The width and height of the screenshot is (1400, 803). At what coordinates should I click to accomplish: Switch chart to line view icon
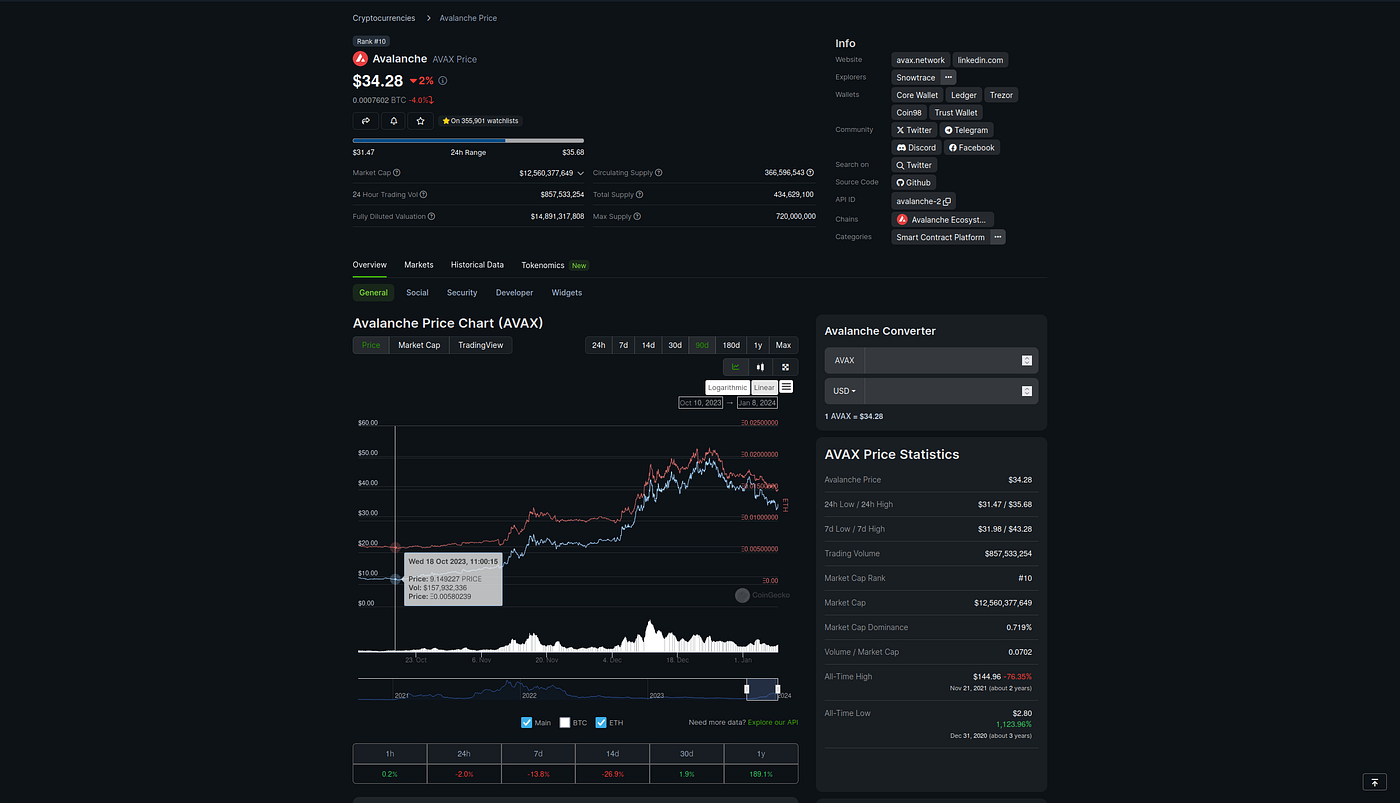(x=736, y=367)
